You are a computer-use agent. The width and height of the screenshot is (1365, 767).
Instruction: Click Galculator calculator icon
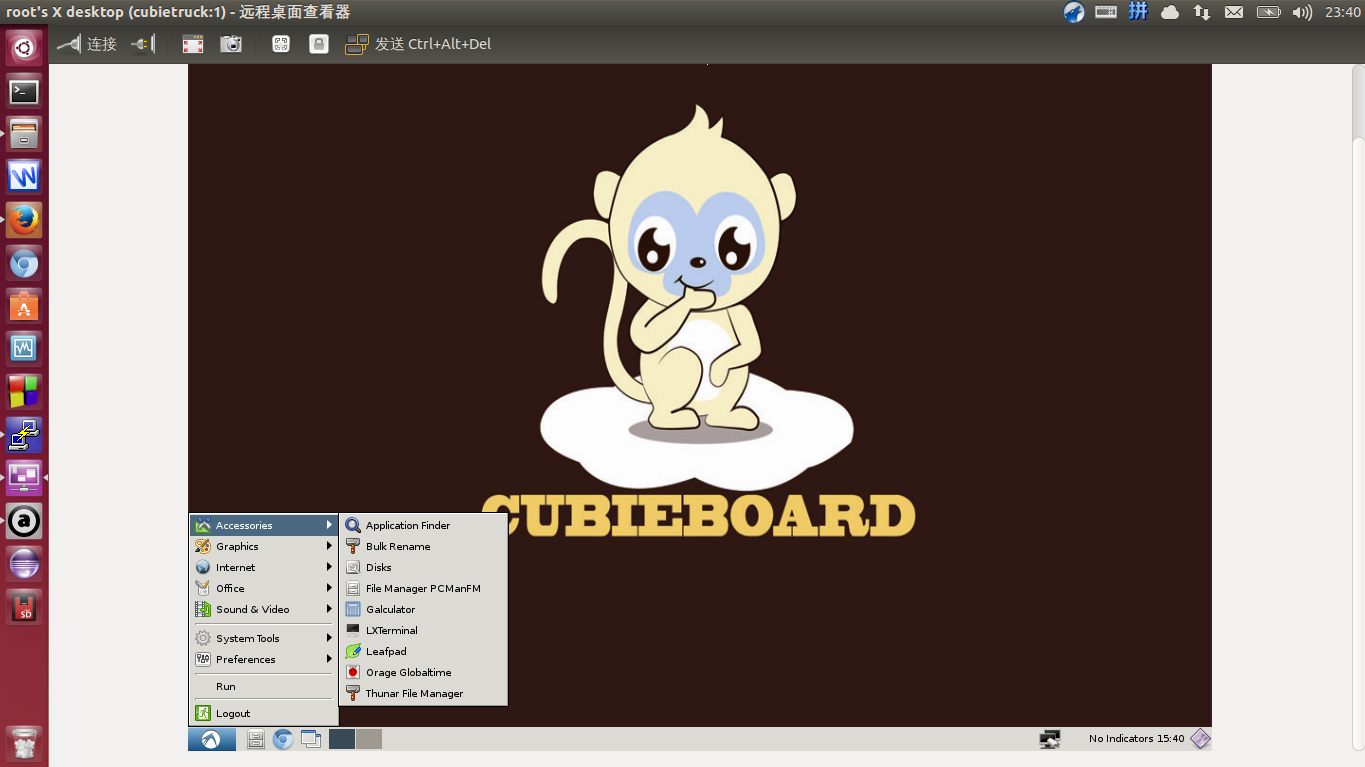coord(353,609)
